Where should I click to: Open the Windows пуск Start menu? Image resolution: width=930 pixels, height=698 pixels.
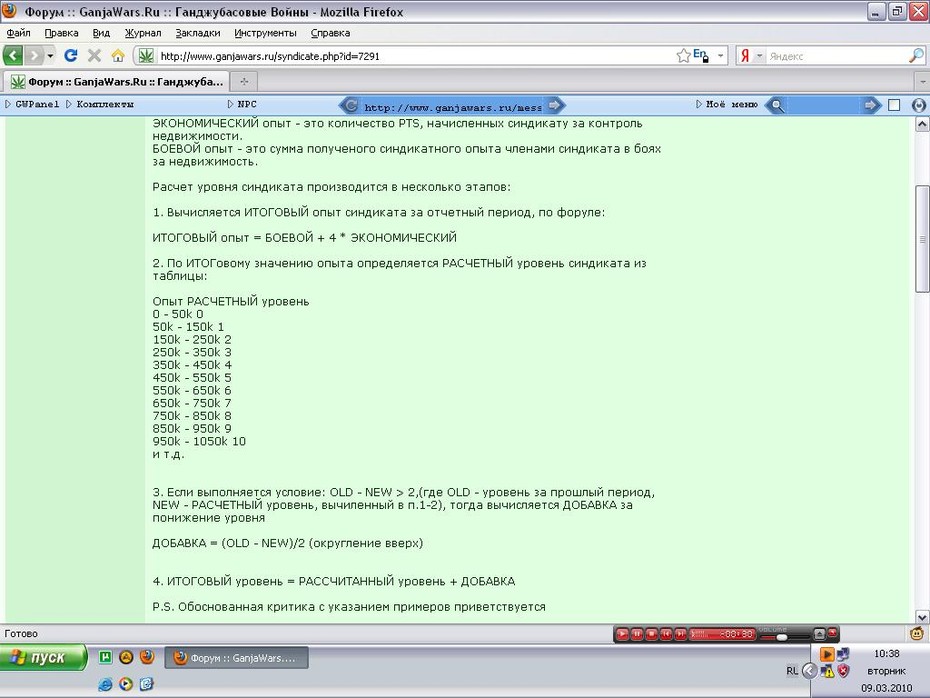(43, 657)
